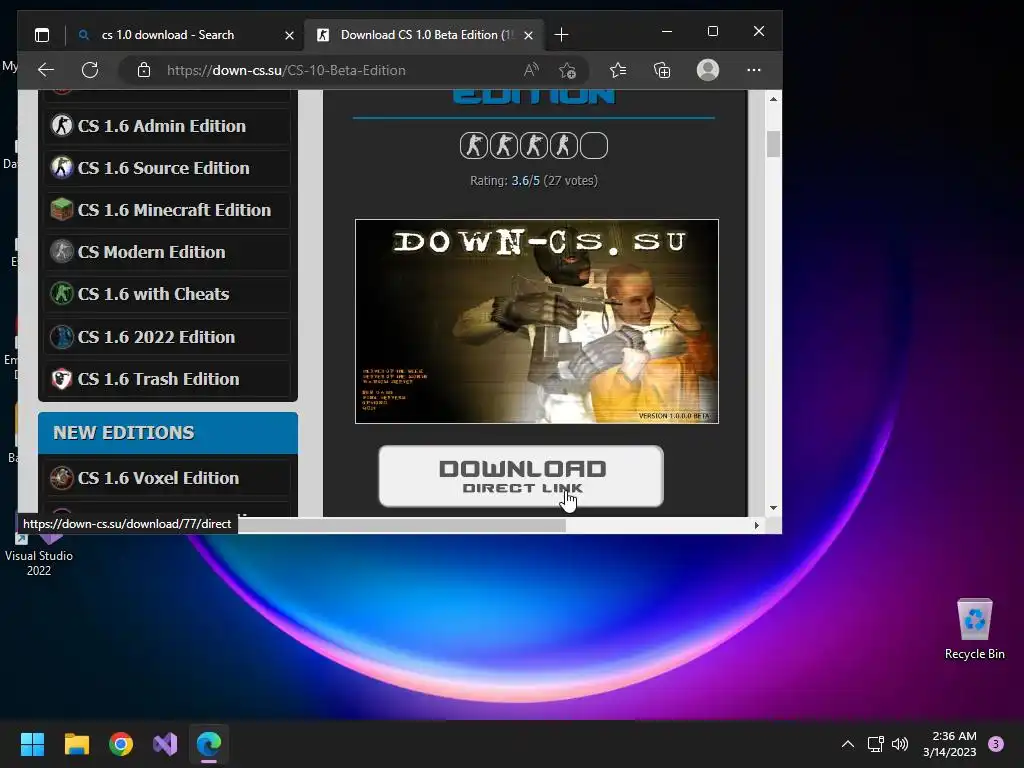Click the down-cs.su game preview image
Screen dimensions: 1024x768
pos(537,321)
